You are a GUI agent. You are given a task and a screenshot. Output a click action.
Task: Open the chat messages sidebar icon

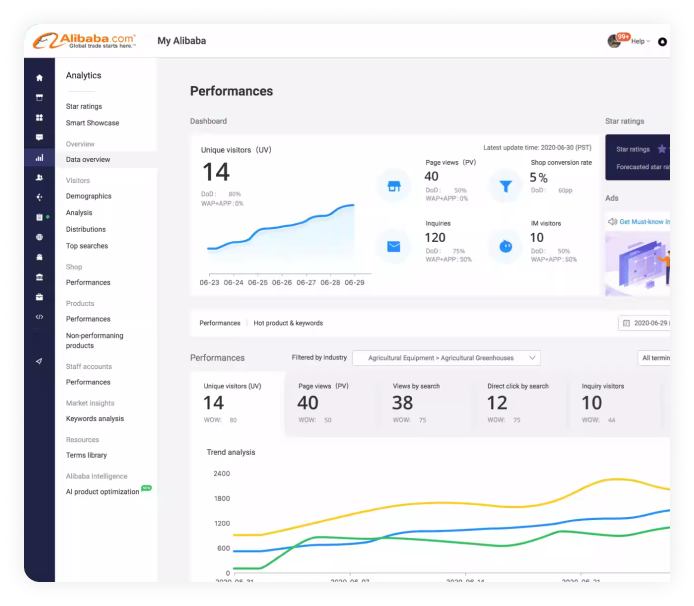pyautogui.click(x=39, y=137)
